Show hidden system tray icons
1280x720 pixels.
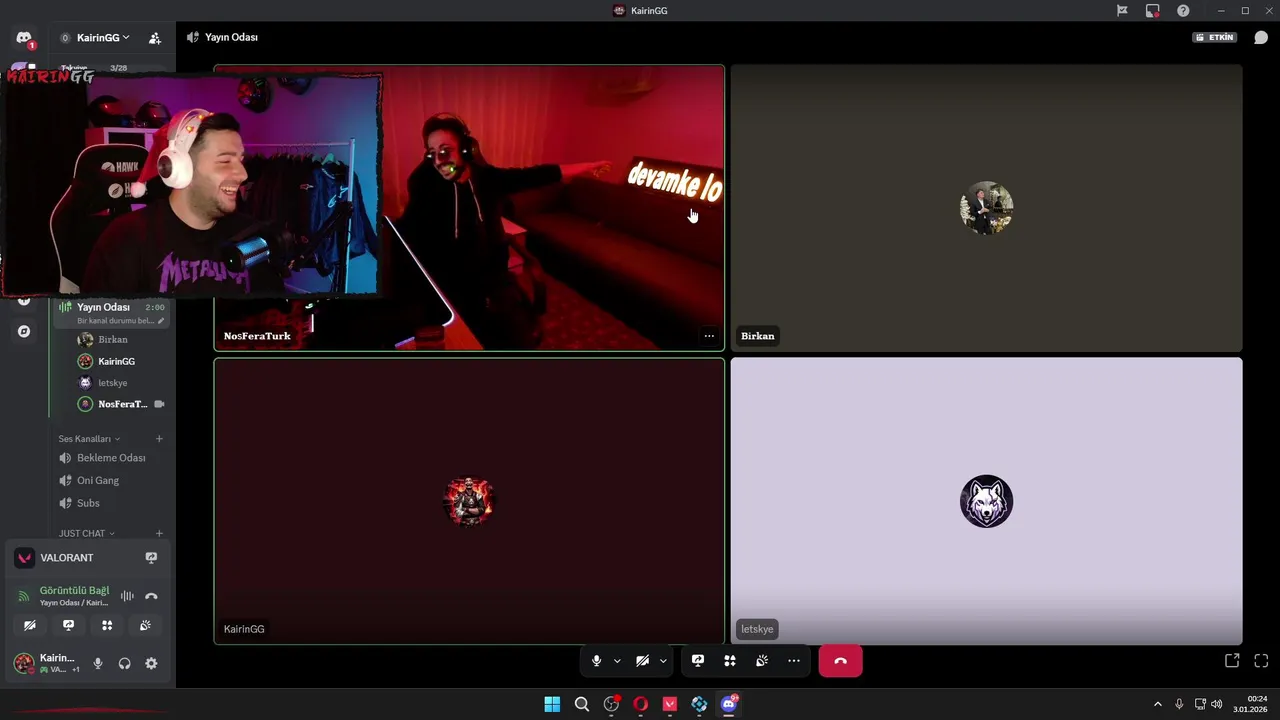[1158, 704]
